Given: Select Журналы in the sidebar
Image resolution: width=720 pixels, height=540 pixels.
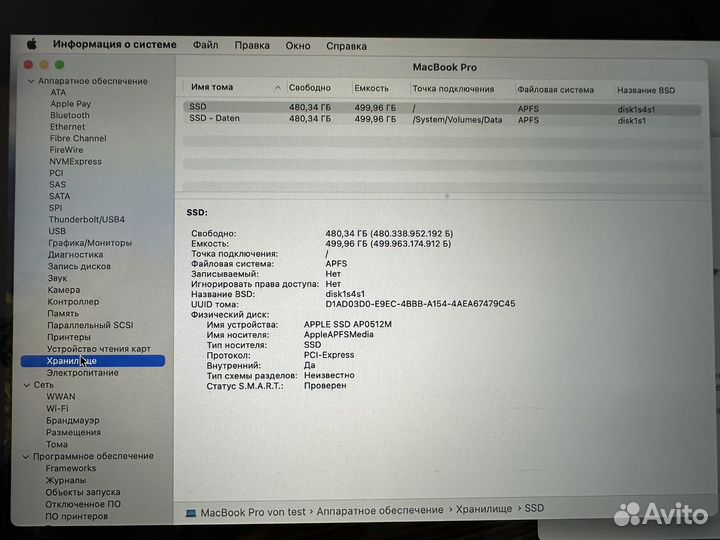Looking at the screenshot, I should (66, 480).
